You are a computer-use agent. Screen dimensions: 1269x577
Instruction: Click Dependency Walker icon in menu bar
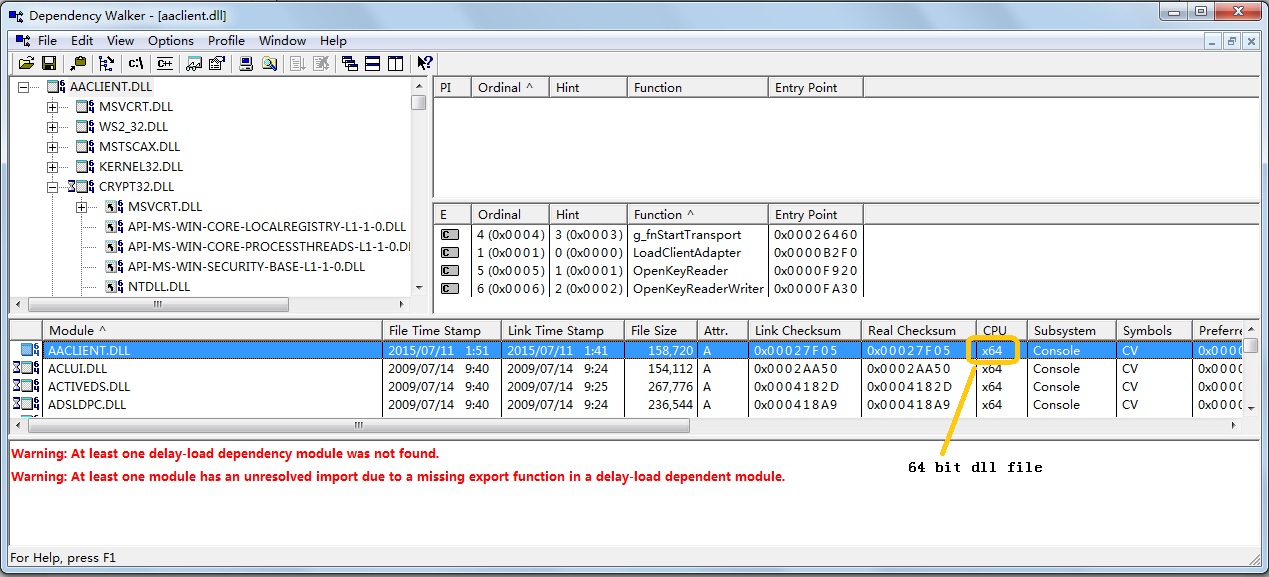coord(22,41)
